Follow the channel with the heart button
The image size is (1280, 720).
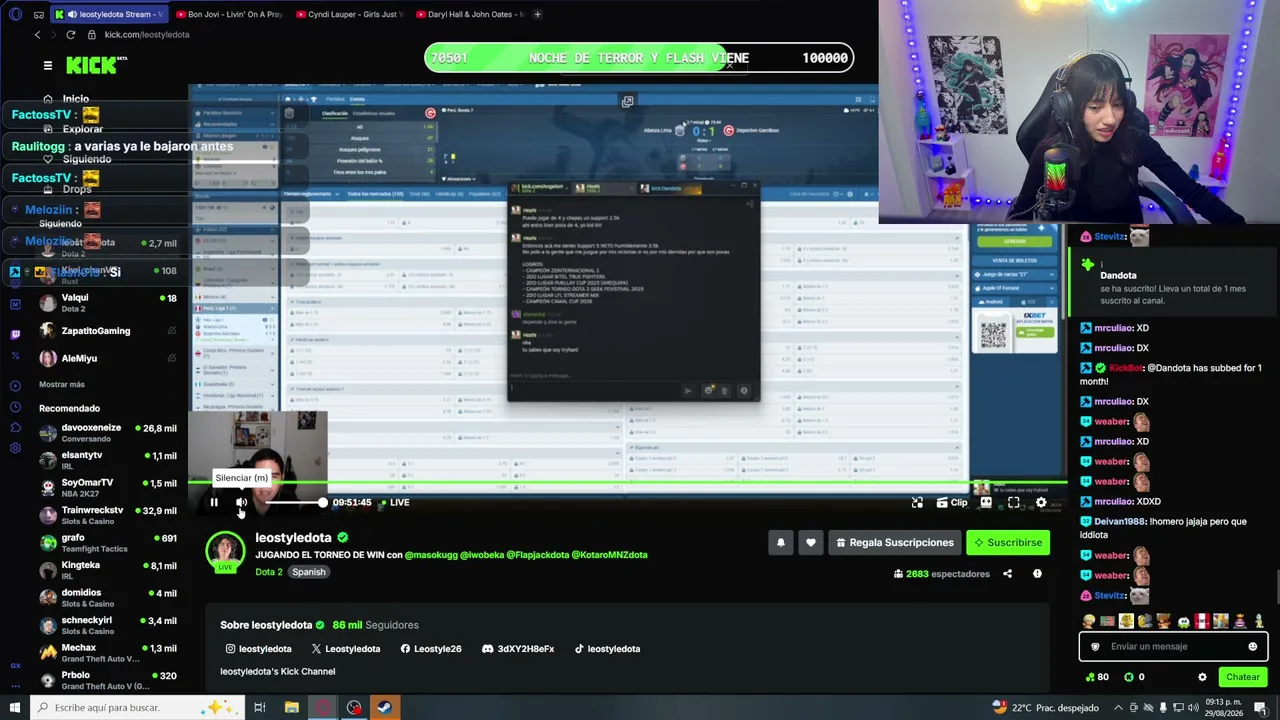[811, 542]
